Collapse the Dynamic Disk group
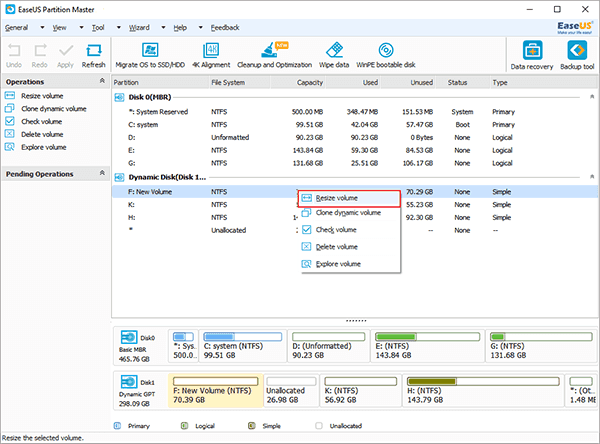Screen dimensions: 600x444 tap(592, 177)
